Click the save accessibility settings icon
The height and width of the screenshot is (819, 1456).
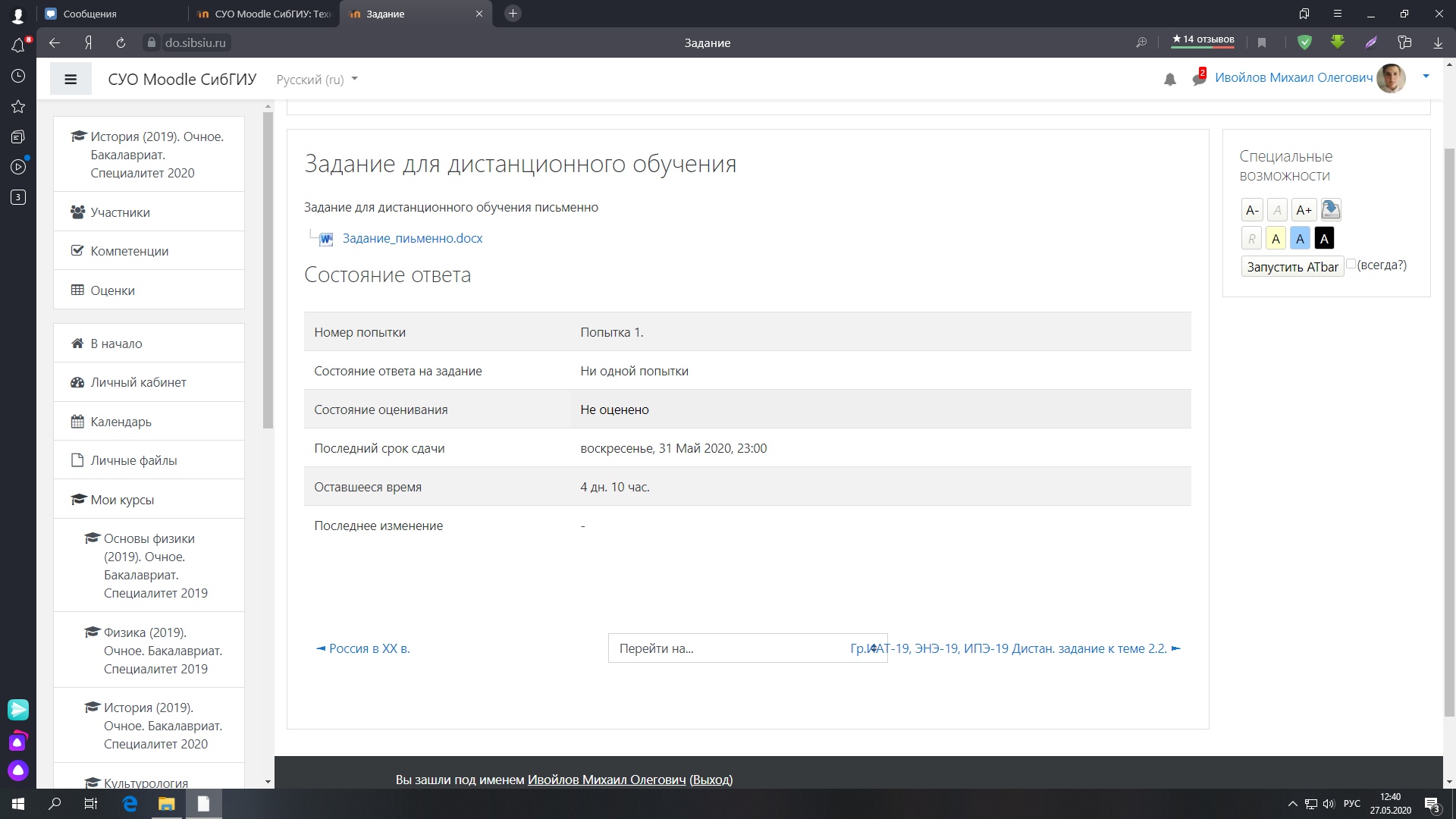(x=1331, y=209)
